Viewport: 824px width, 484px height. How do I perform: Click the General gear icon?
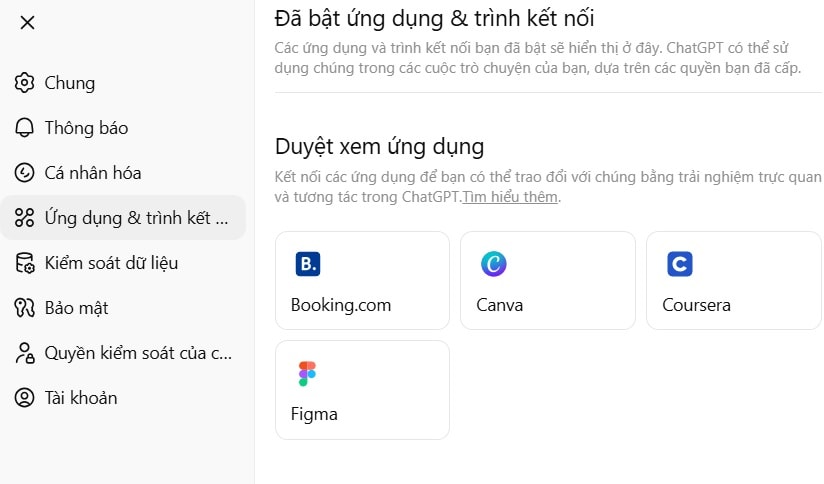(x=25, y=83)
